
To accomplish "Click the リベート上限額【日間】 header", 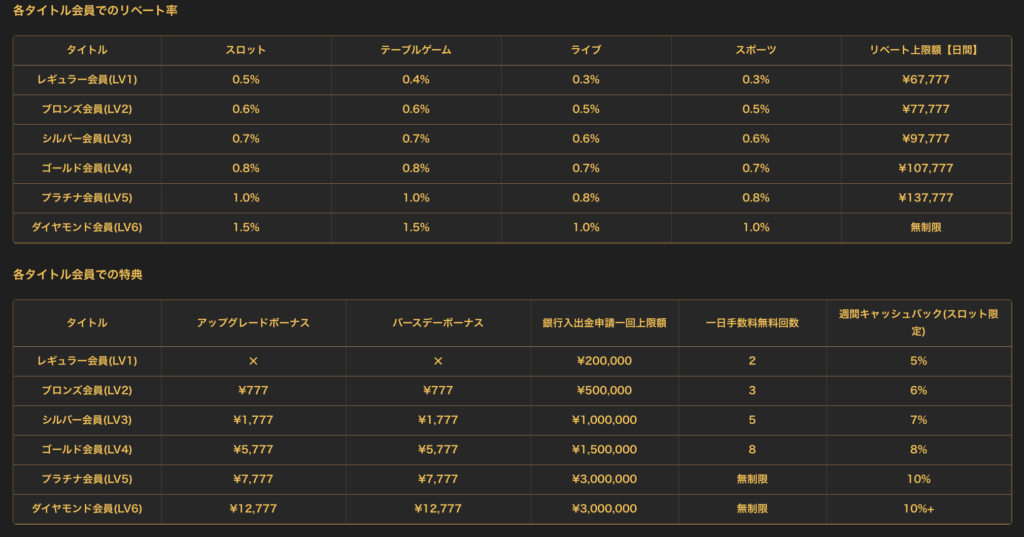I will click(x=925, y=50).
